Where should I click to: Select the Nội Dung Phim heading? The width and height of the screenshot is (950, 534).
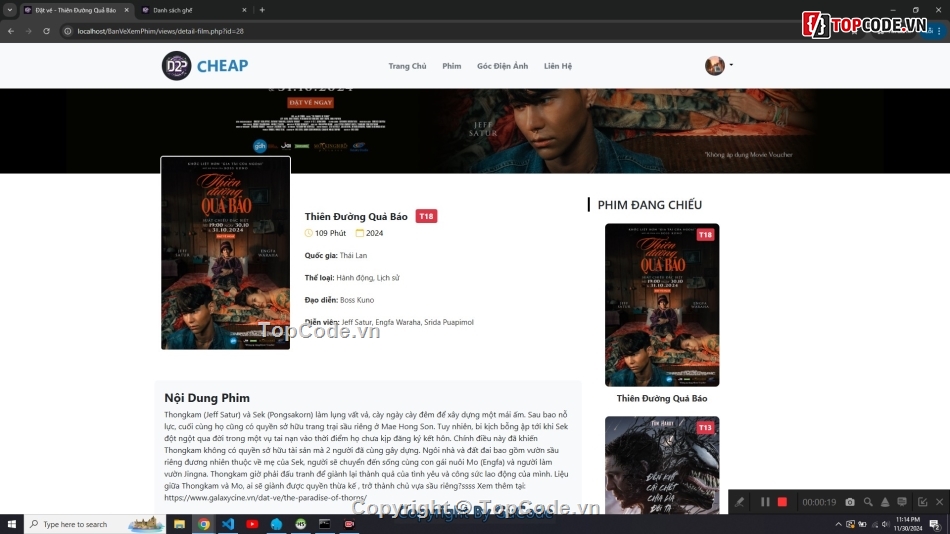pos(207,398)
